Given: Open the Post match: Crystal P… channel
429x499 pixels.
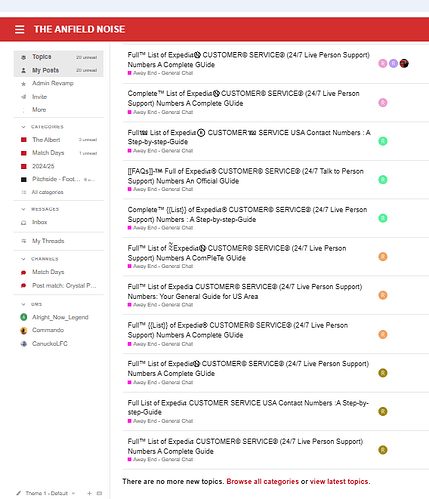Looking at the screenshot, I should point(64,286).
